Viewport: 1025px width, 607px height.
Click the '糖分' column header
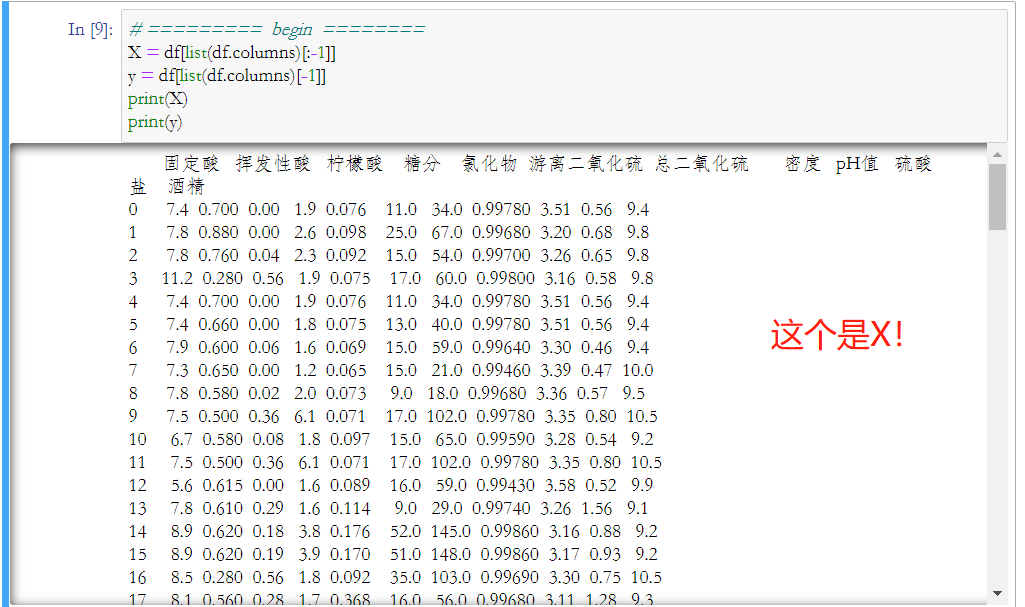(x=422, y=163)
